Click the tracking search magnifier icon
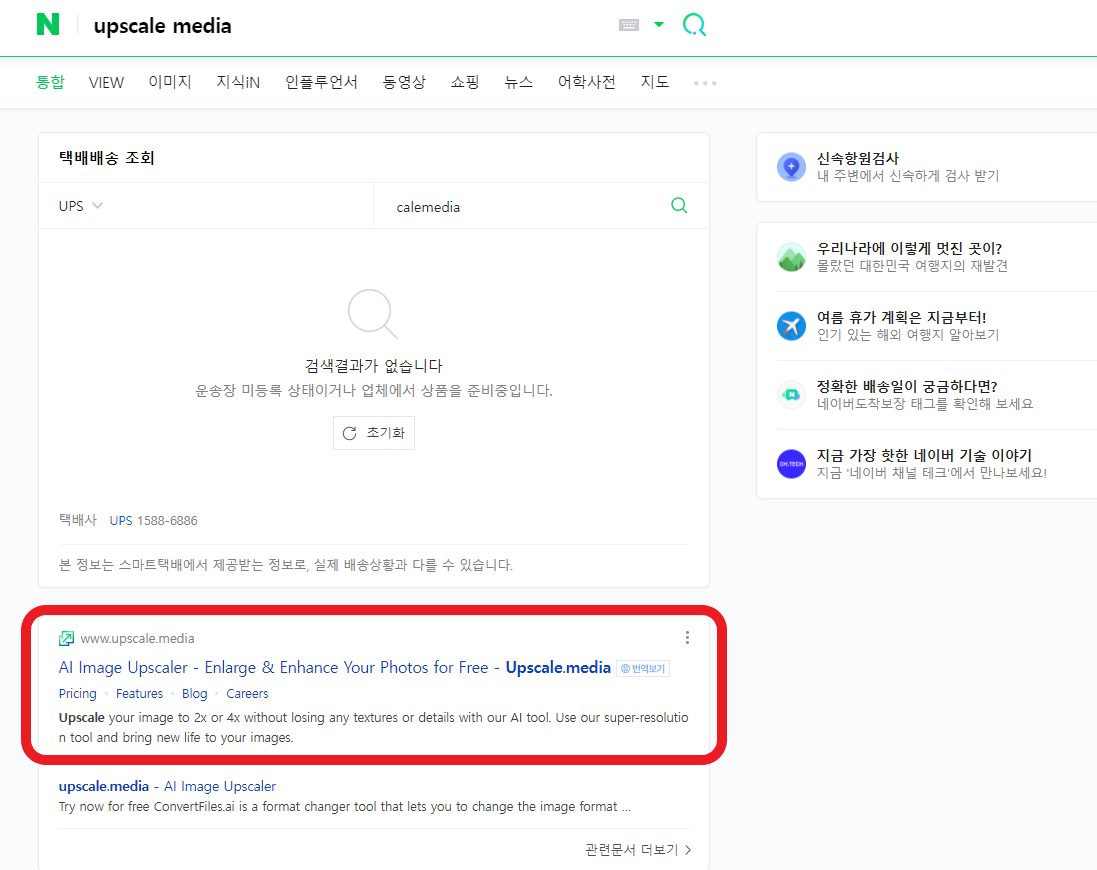This screenshot has height=870, width=1097. (679, 205)
